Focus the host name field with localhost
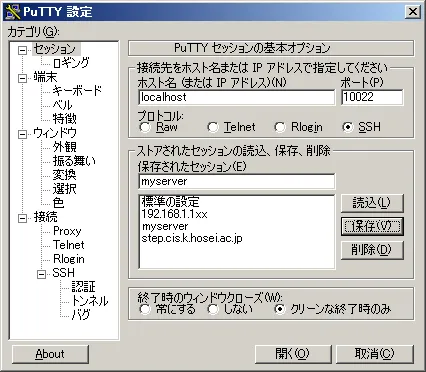426x372 pixels. click(237, 97)
